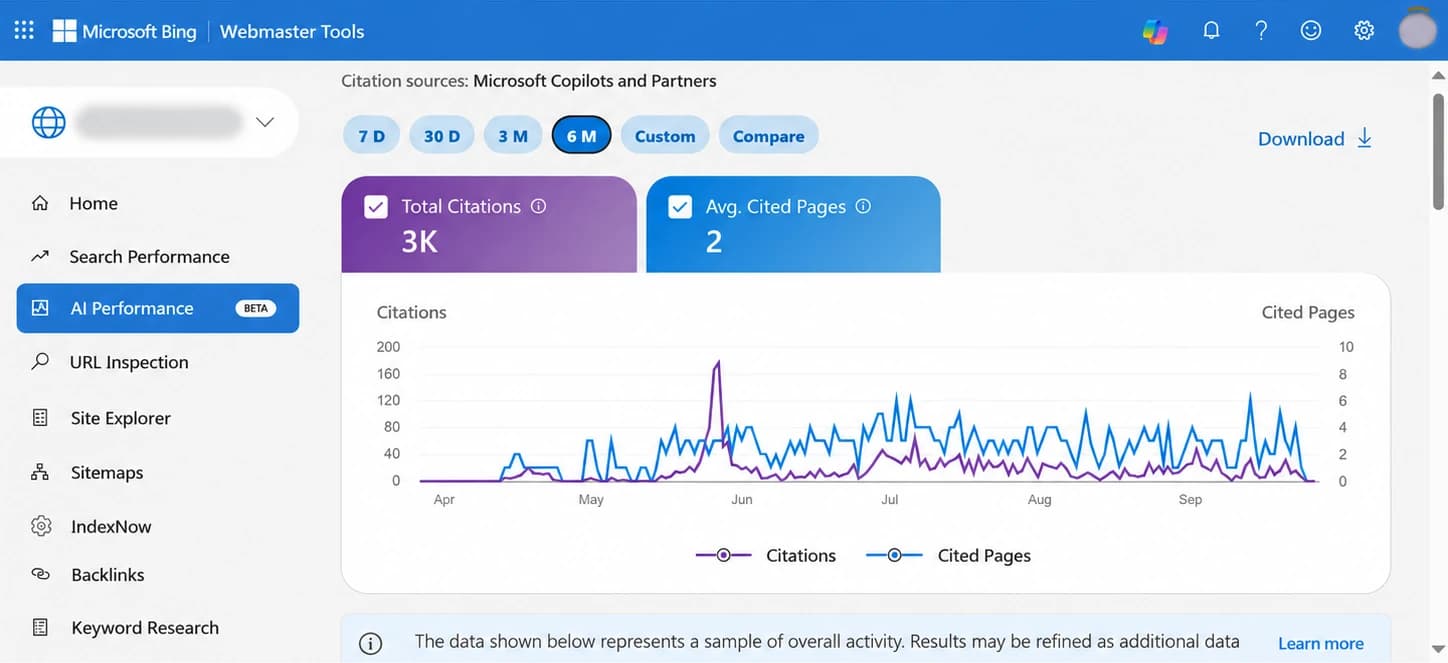Select the 7 D date range

[372, 136]
